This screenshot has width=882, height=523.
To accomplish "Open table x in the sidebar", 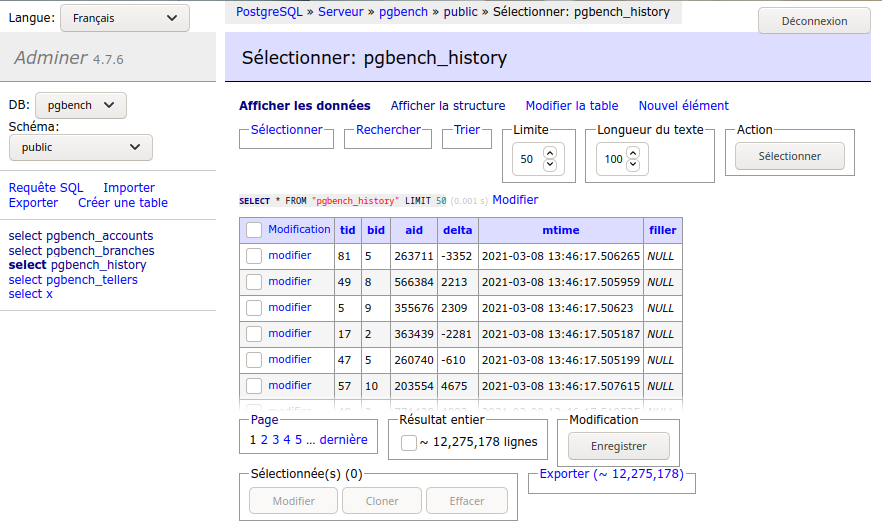I will coord(50,294).
